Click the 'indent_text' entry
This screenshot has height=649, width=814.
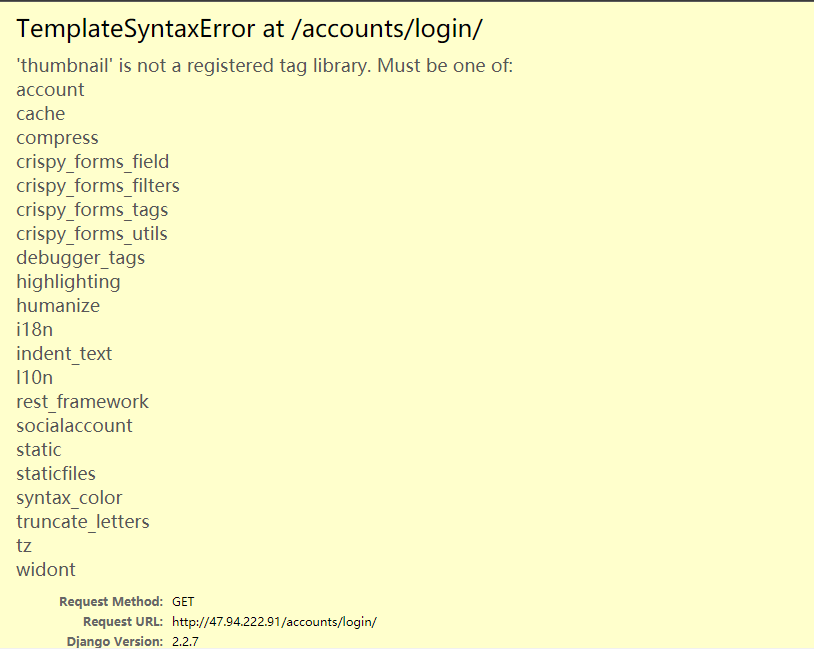click(64, 354)
